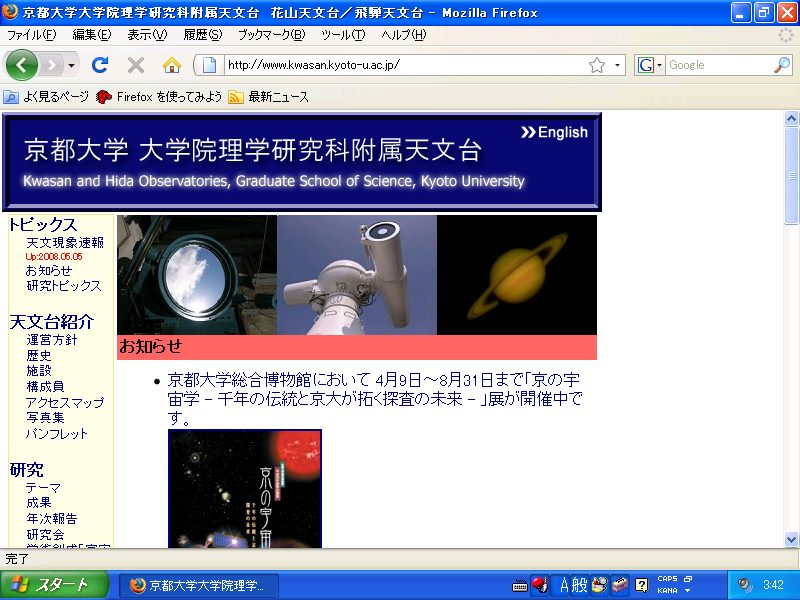Screen dimensions: 800x600
Task: Select the Firefox 京都大学大学院理学 taskbar button
Action: point(199,585)
